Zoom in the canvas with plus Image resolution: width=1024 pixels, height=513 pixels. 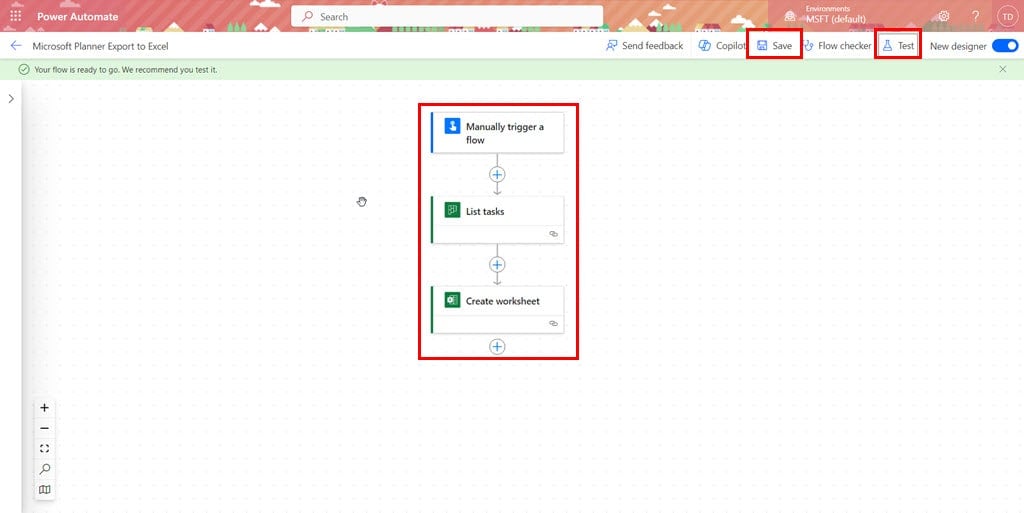[44, 408]
